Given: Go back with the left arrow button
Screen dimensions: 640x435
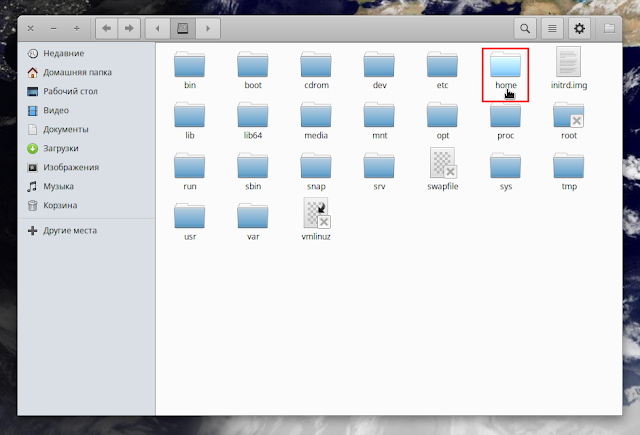Looking at the screenshot, I should coord(107,29).
